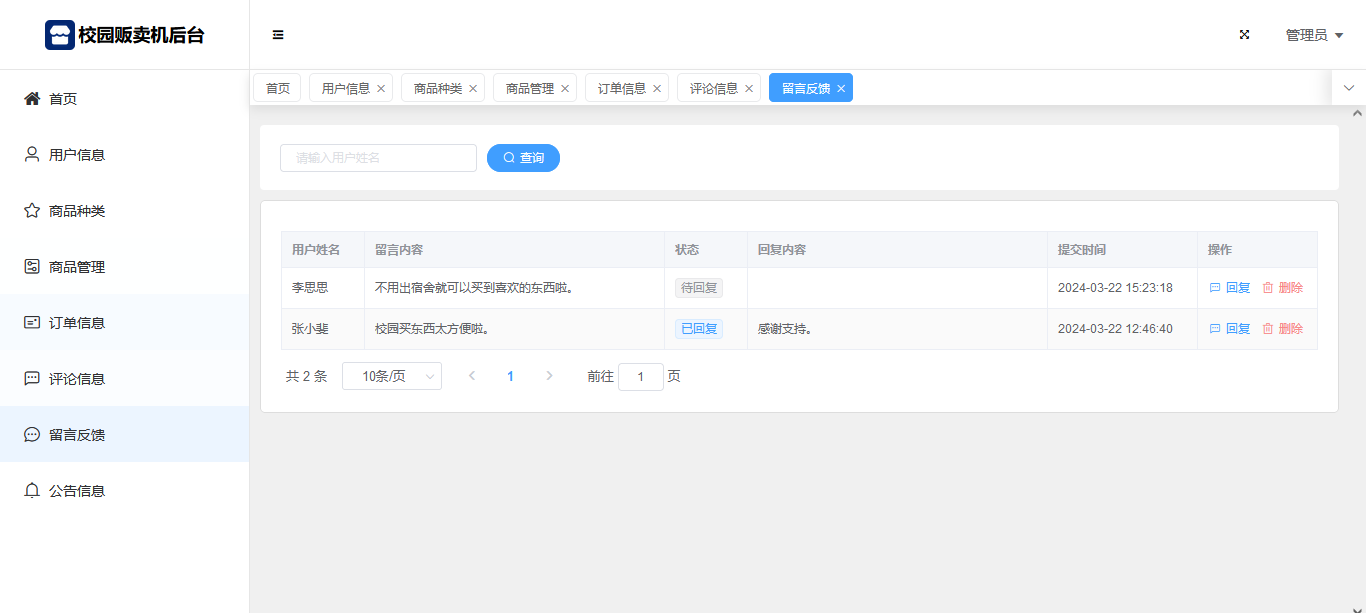
Task: Reply to 李思思's pending message
Action: (x=1230, y=288)
